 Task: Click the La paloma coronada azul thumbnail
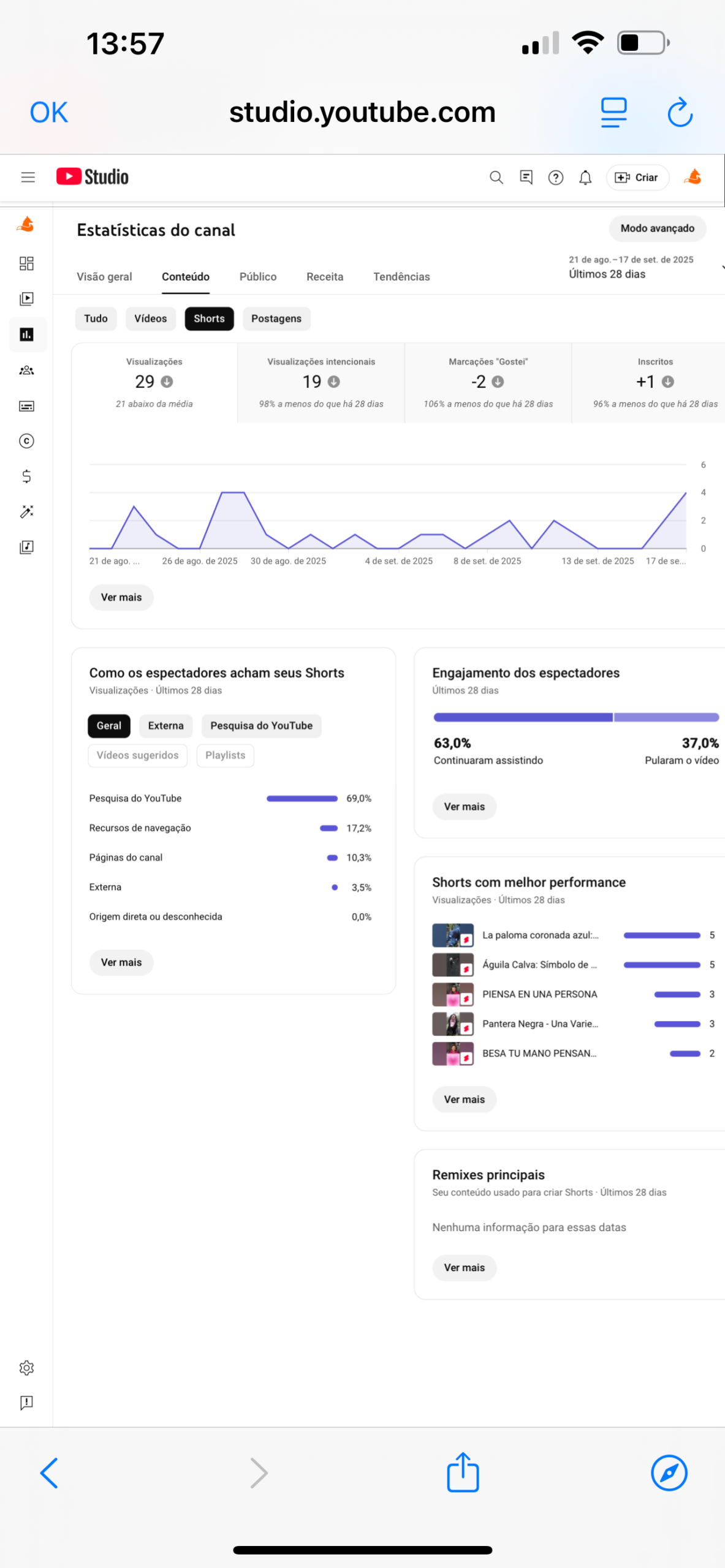[452, 935]
